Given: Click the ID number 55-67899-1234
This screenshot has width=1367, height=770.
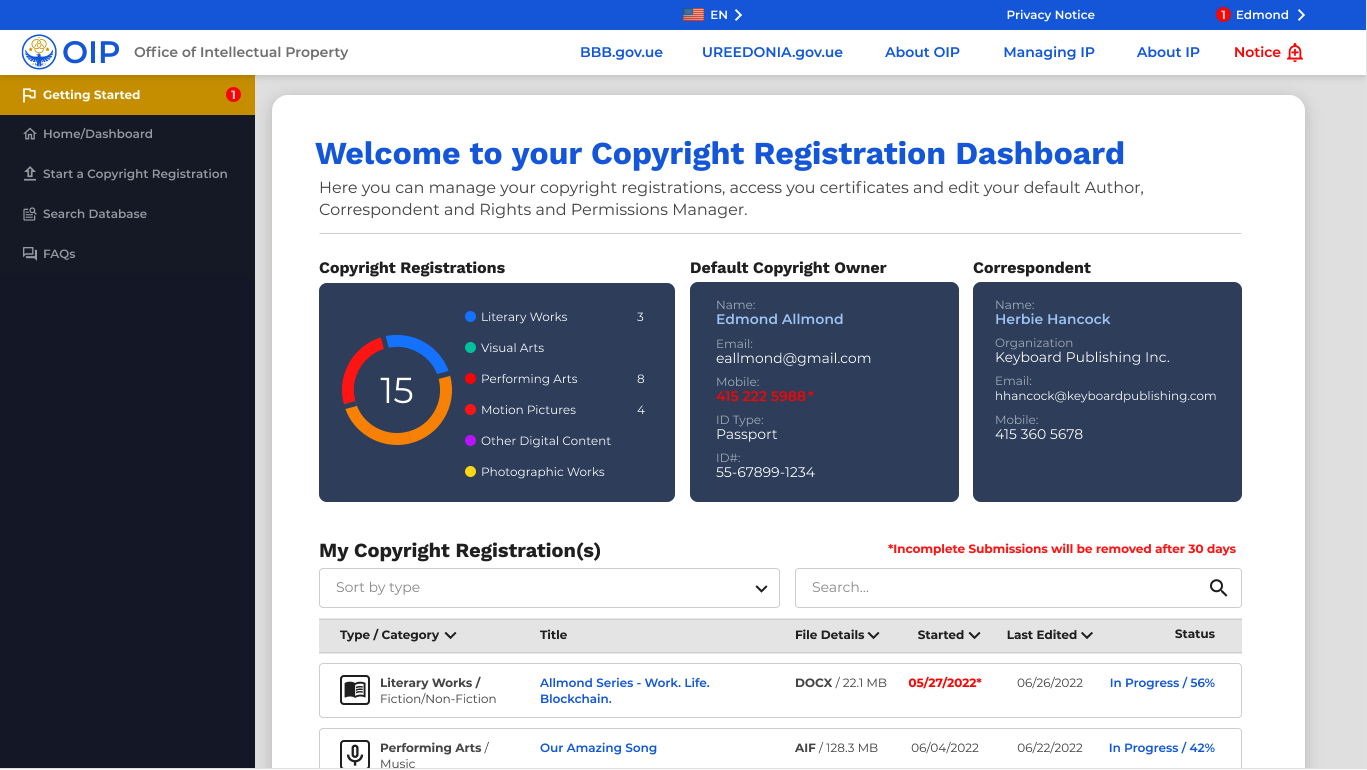Looking at the screenshot, I should (765, 472).
